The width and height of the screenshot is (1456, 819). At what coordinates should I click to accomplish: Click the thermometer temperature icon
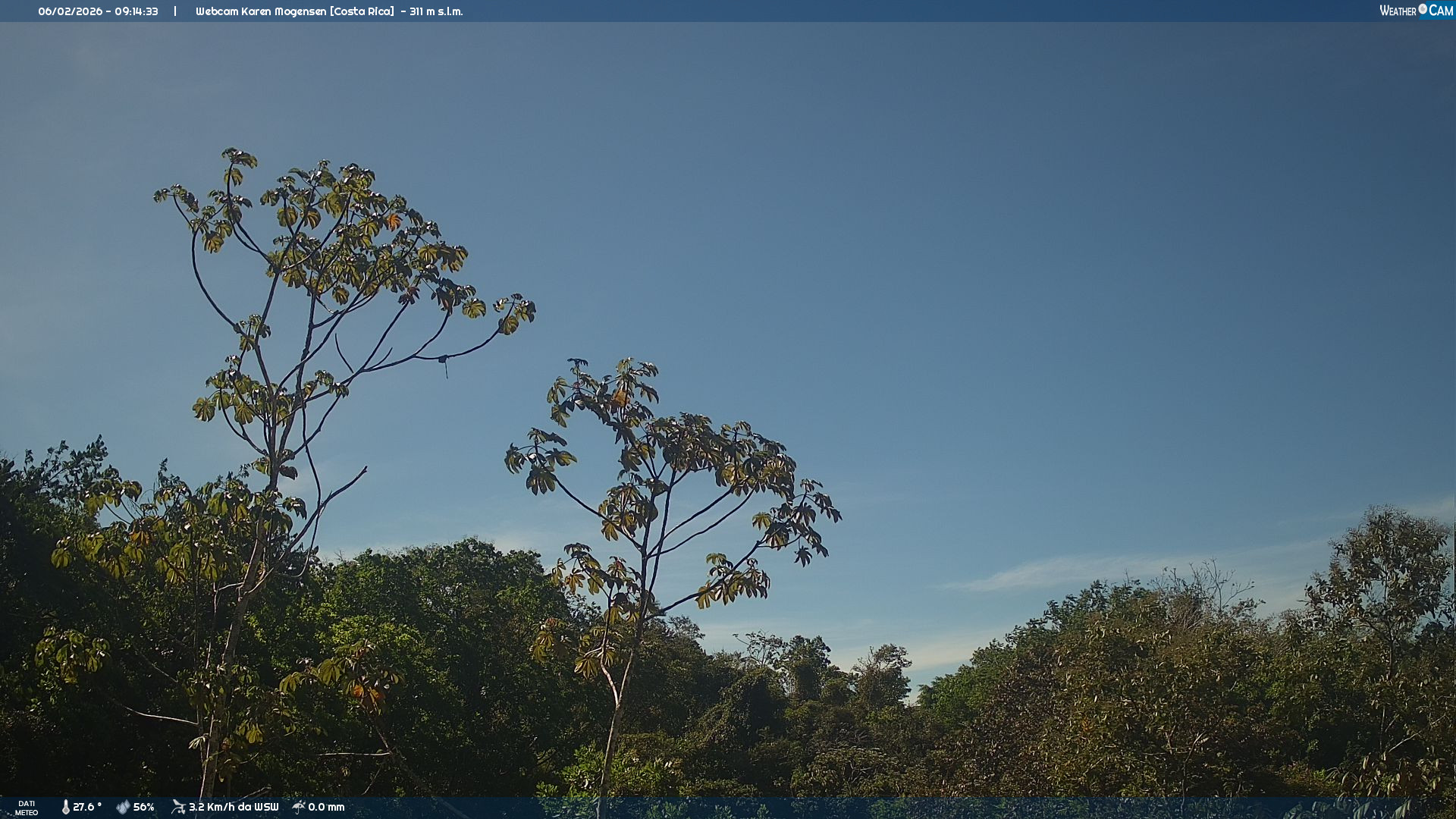[x=65, y=807]
